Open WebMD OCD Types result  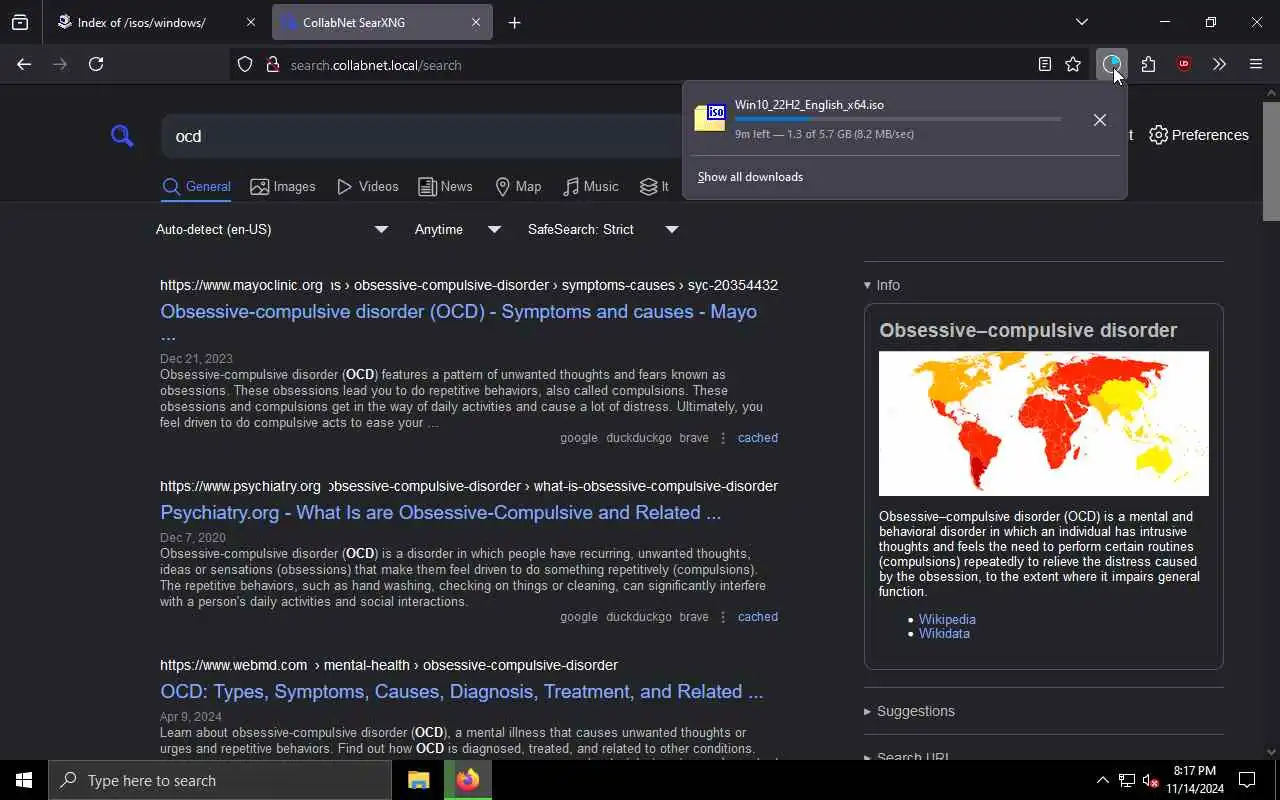click(461, 691)
